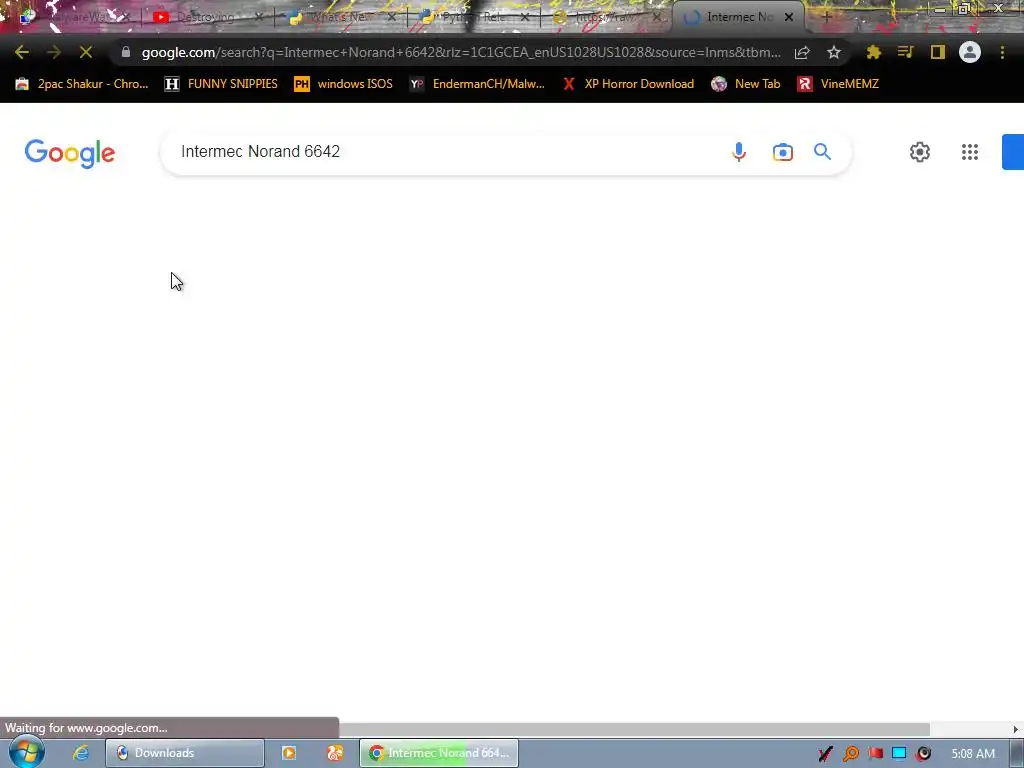Image resolution: width=1024 pixels, height=768 pixels.
Task: Open the EndermanCH/Malw... bookmark
Action: [x=477, y=84]
